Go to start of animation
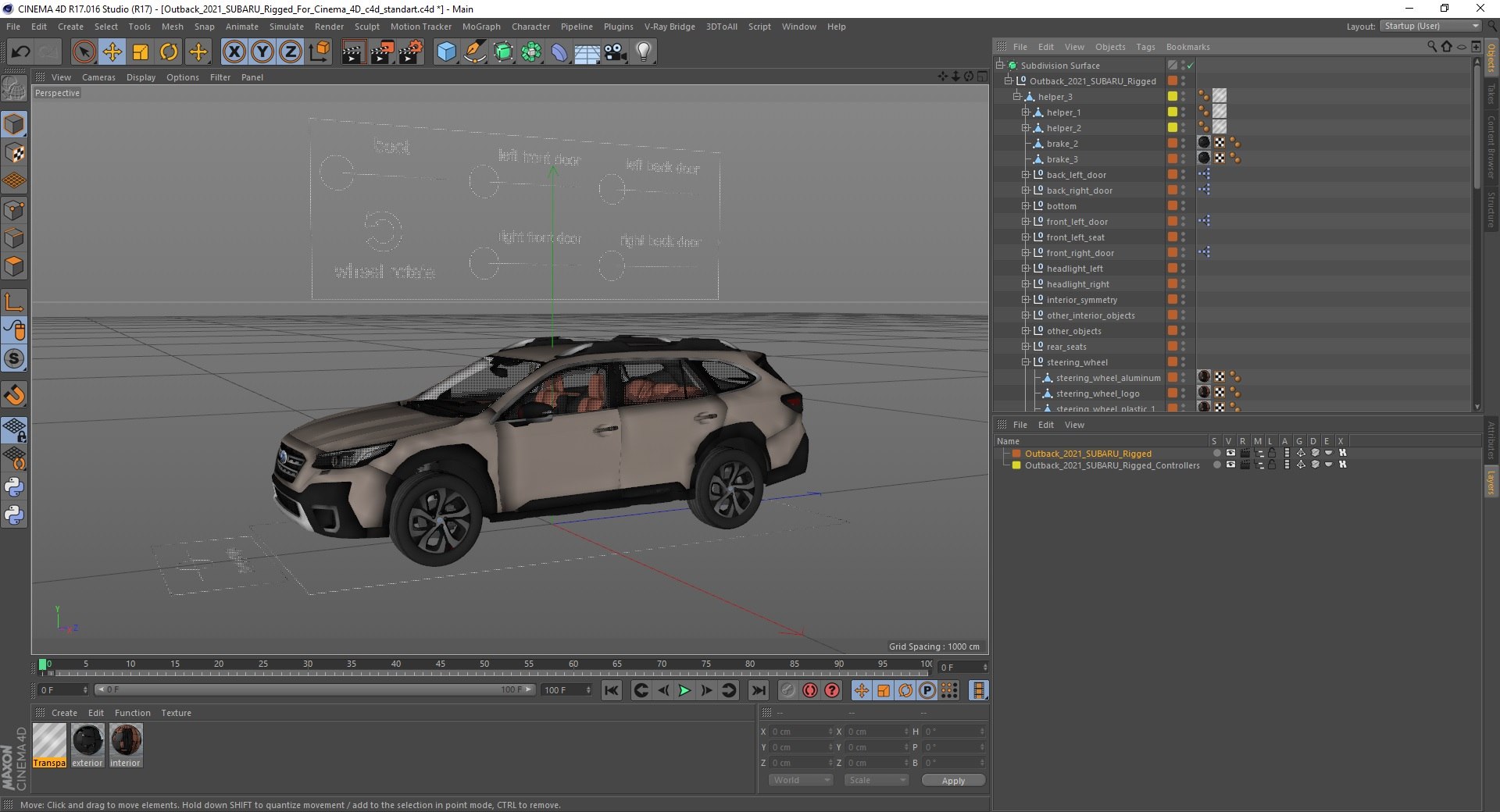 click(x=612, y=690)
